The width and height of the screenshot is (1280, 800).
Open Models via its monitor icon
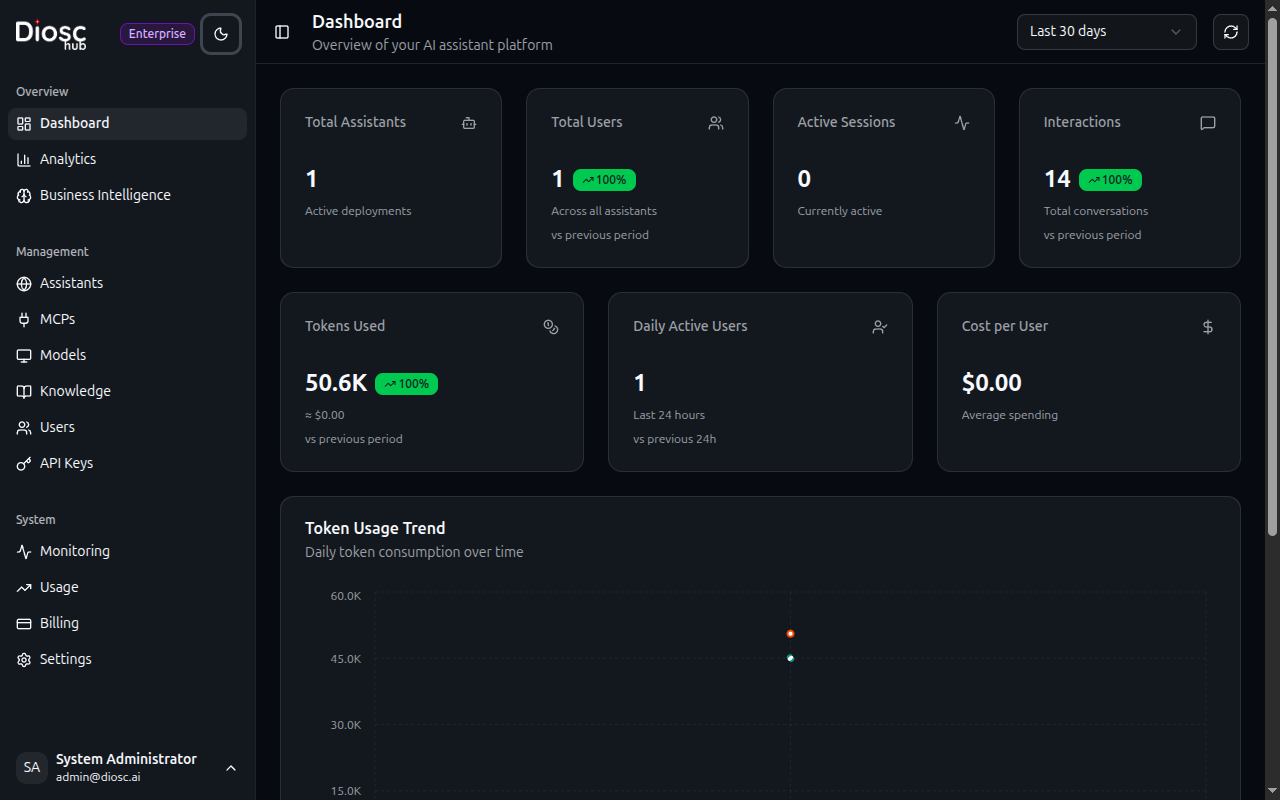click(x=23, y=354)
